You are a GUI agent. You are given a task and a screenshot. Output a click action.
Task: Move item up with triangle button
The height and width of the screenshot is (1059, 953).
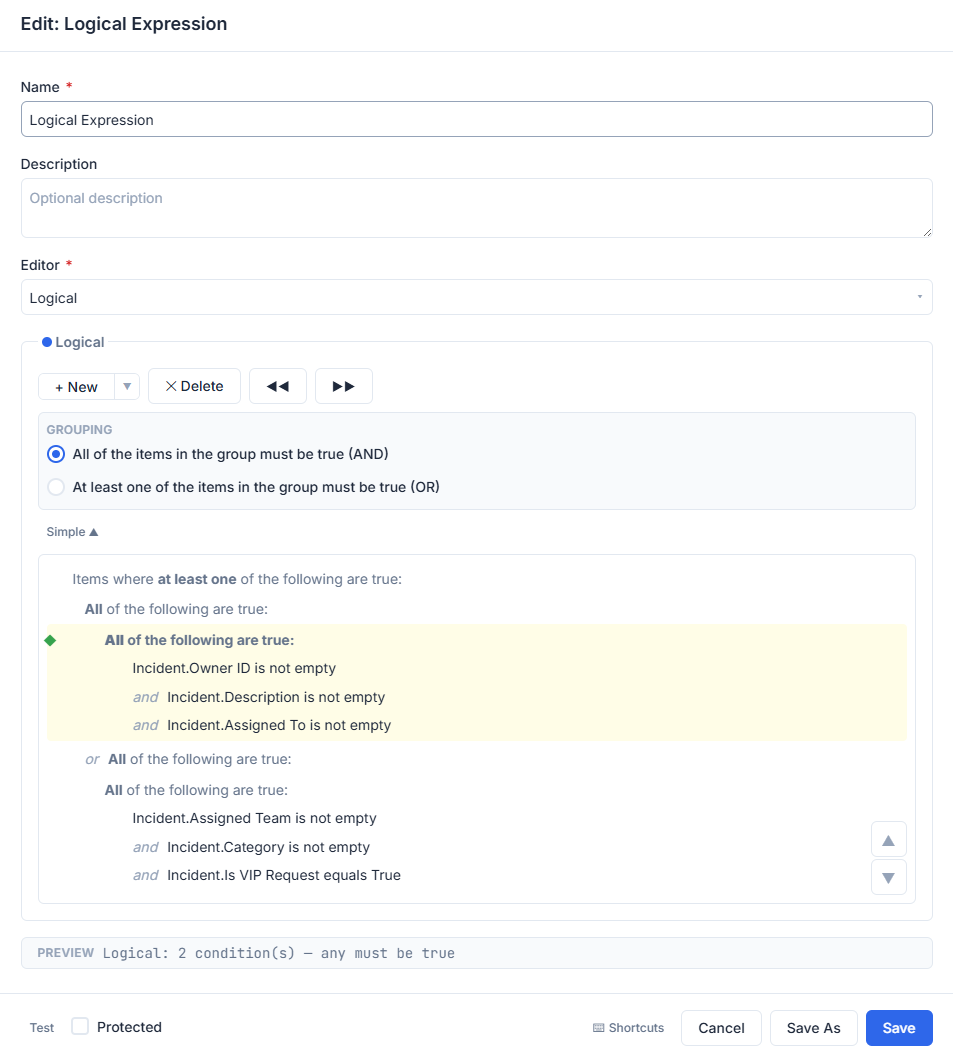click(x=889, y=840)
